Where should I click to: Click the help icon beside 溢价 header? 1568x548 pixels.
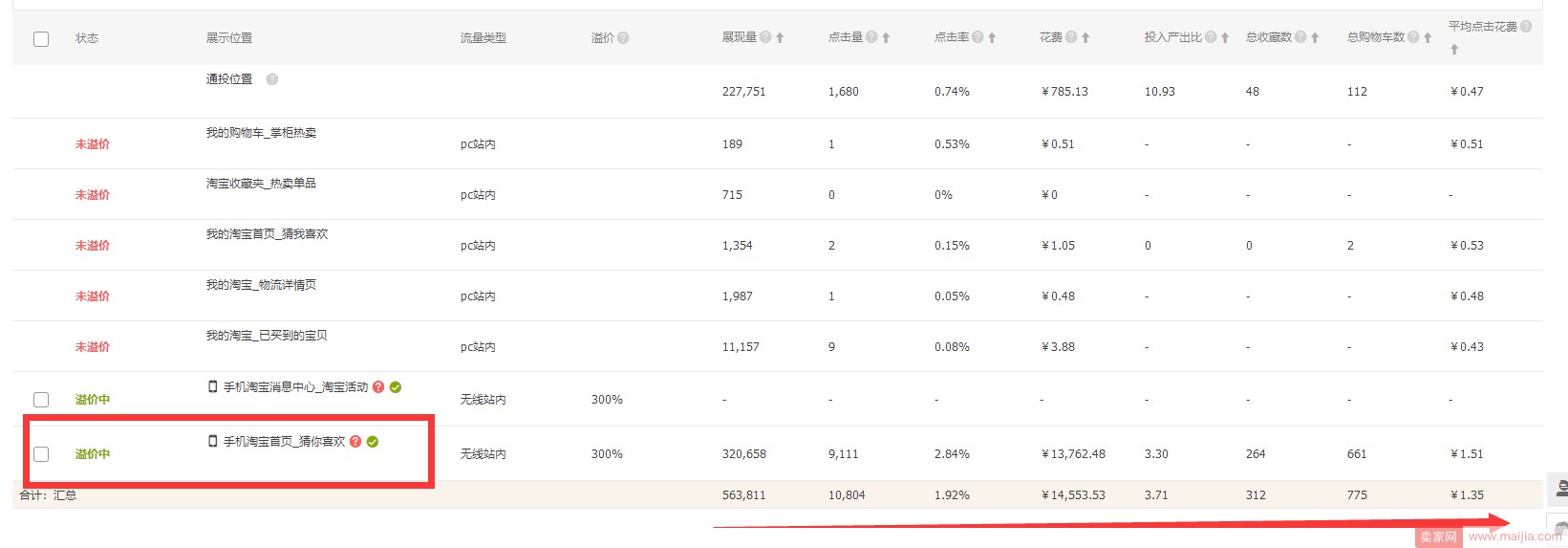pyautogui.click(x=623, y=38)
